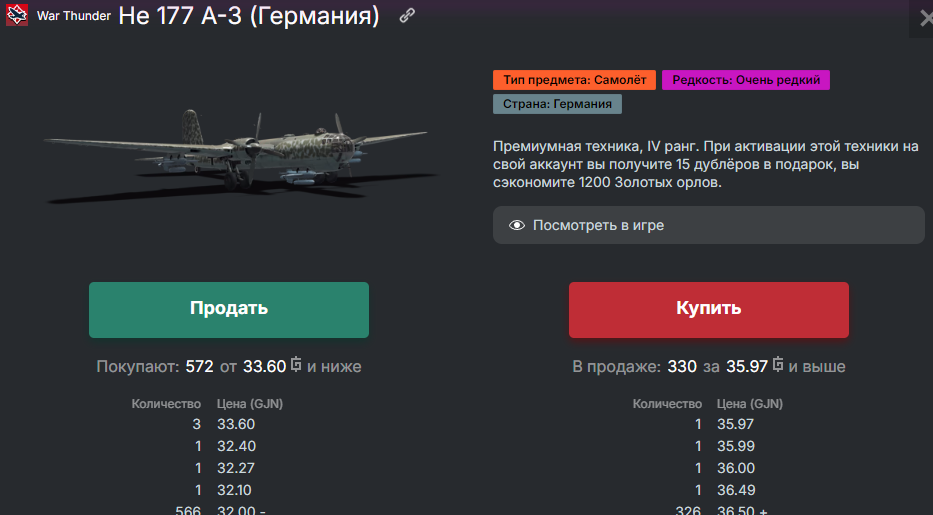
Task: Select tag 'Тип предмета: Самолёт'
Action: coord(574,80)
